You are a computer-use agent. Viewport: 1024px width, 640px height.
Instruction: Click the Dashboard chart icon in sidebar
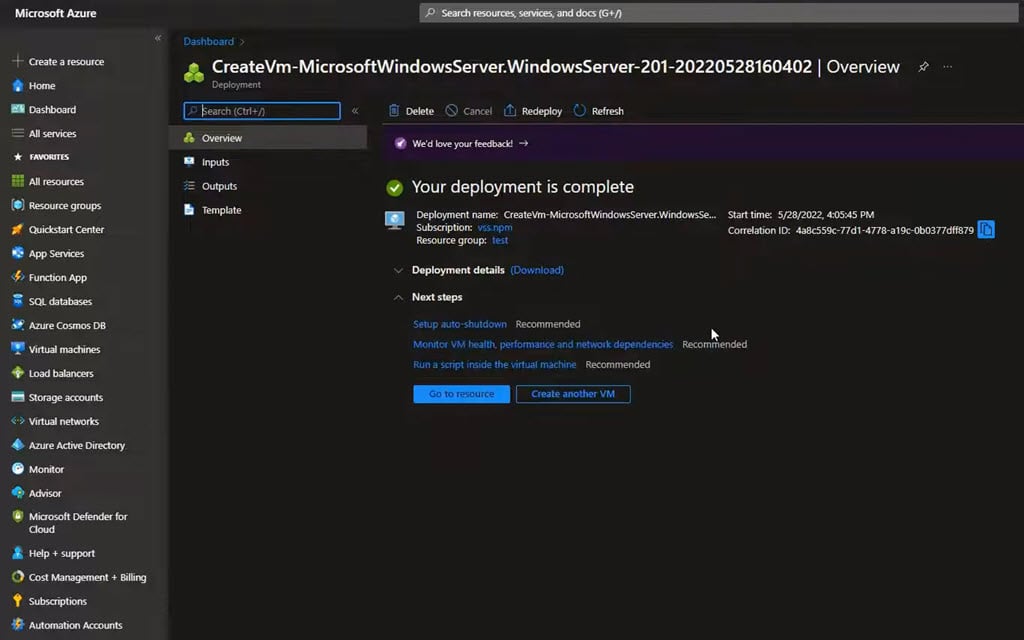pos(18,109)
